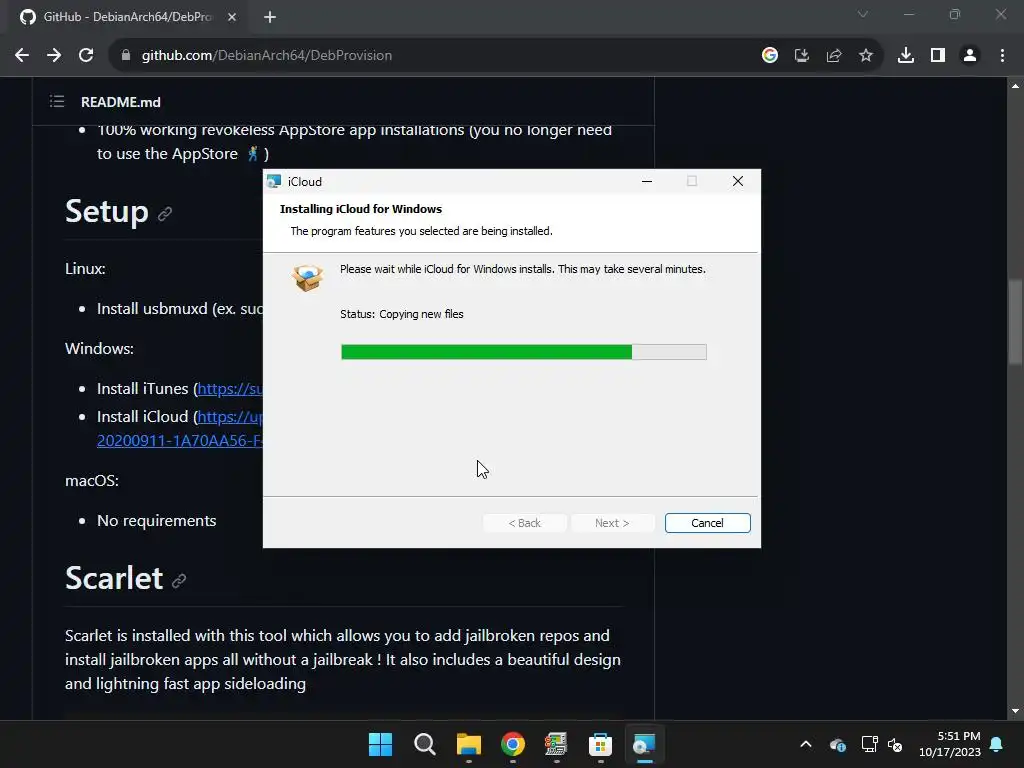This screenshot has height=768, width=1024.
Task: Click the muted volume tray icon
Action: pyautogui.click(x=895, y=744)
